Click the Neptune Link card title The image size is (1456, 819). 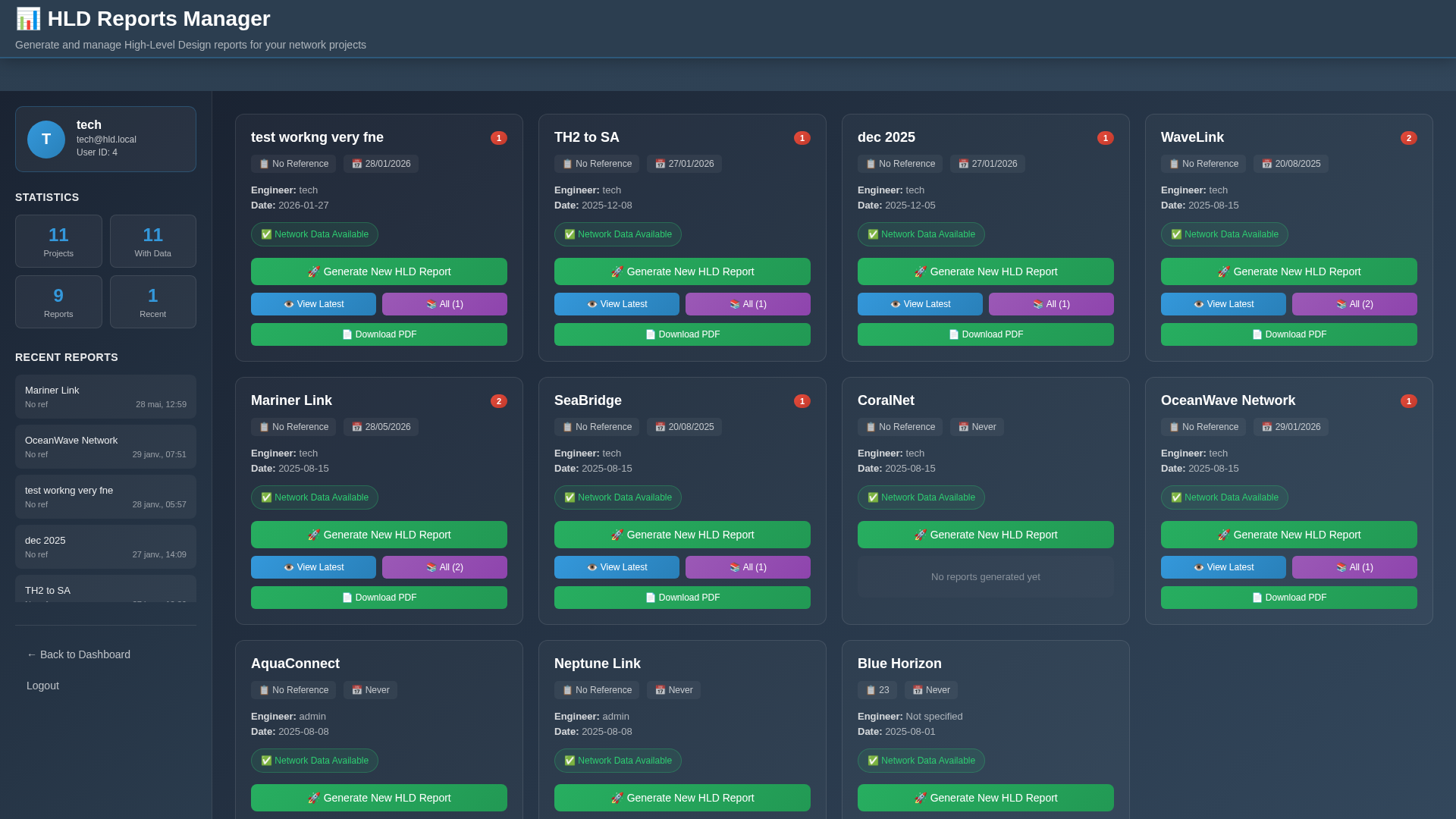pos(598,664)
